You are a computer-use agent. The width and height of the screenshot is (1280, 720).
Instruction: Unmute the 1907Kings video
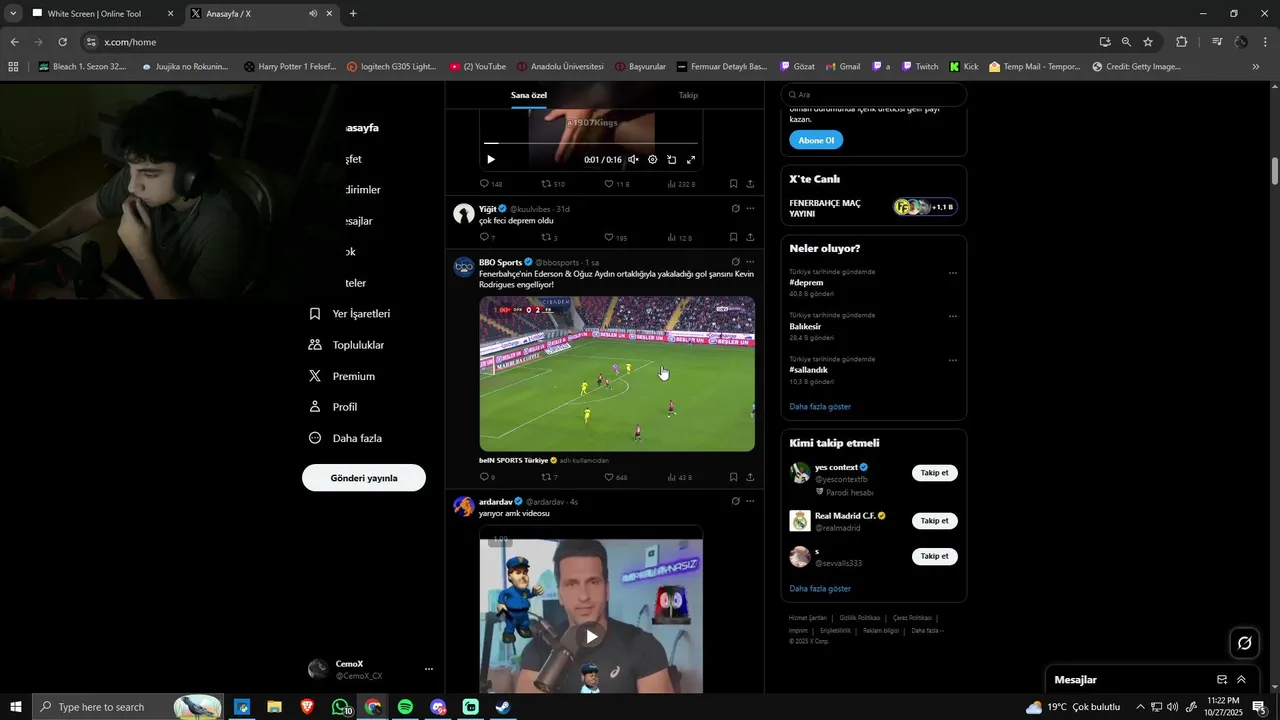pyautogui.click(x=633, y=160)
